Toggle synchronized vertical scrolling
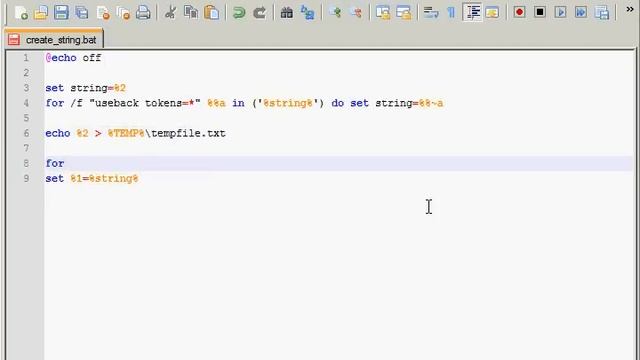640x360 pixels. pyautogui.click(x=383, y=13)
